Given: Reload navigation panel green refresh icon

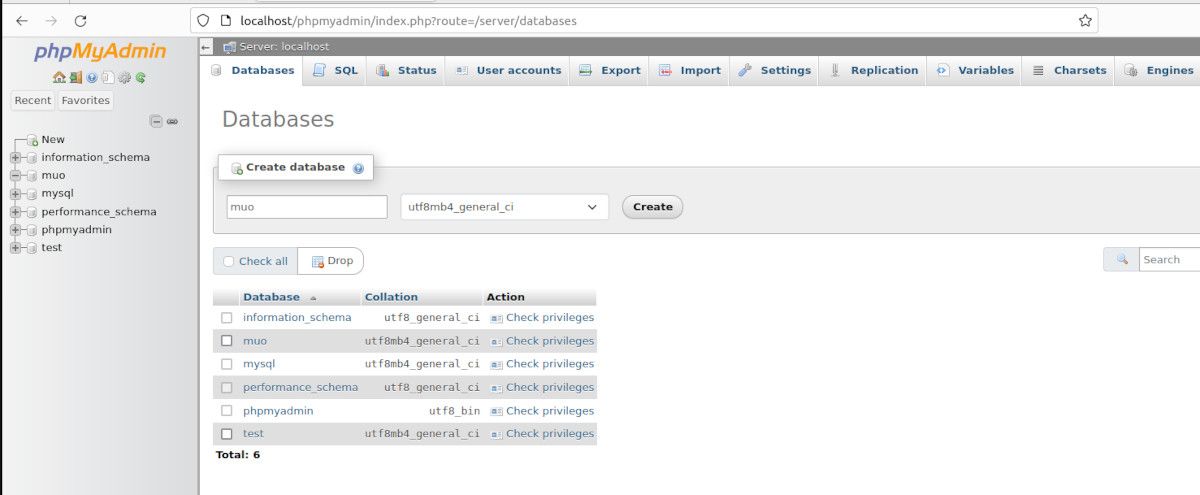Looking at the screenshot, I should click(x=140, y=77).
